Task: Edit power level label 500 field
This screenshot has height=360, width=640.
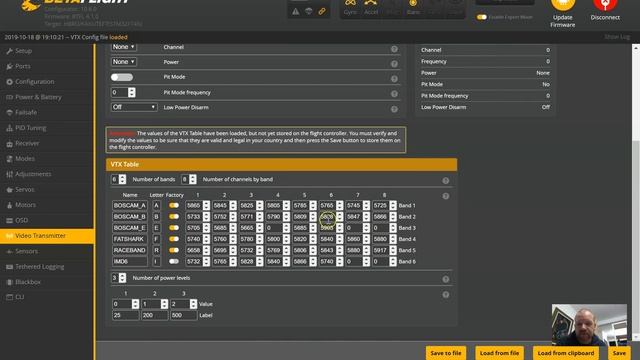Action: 184,315
